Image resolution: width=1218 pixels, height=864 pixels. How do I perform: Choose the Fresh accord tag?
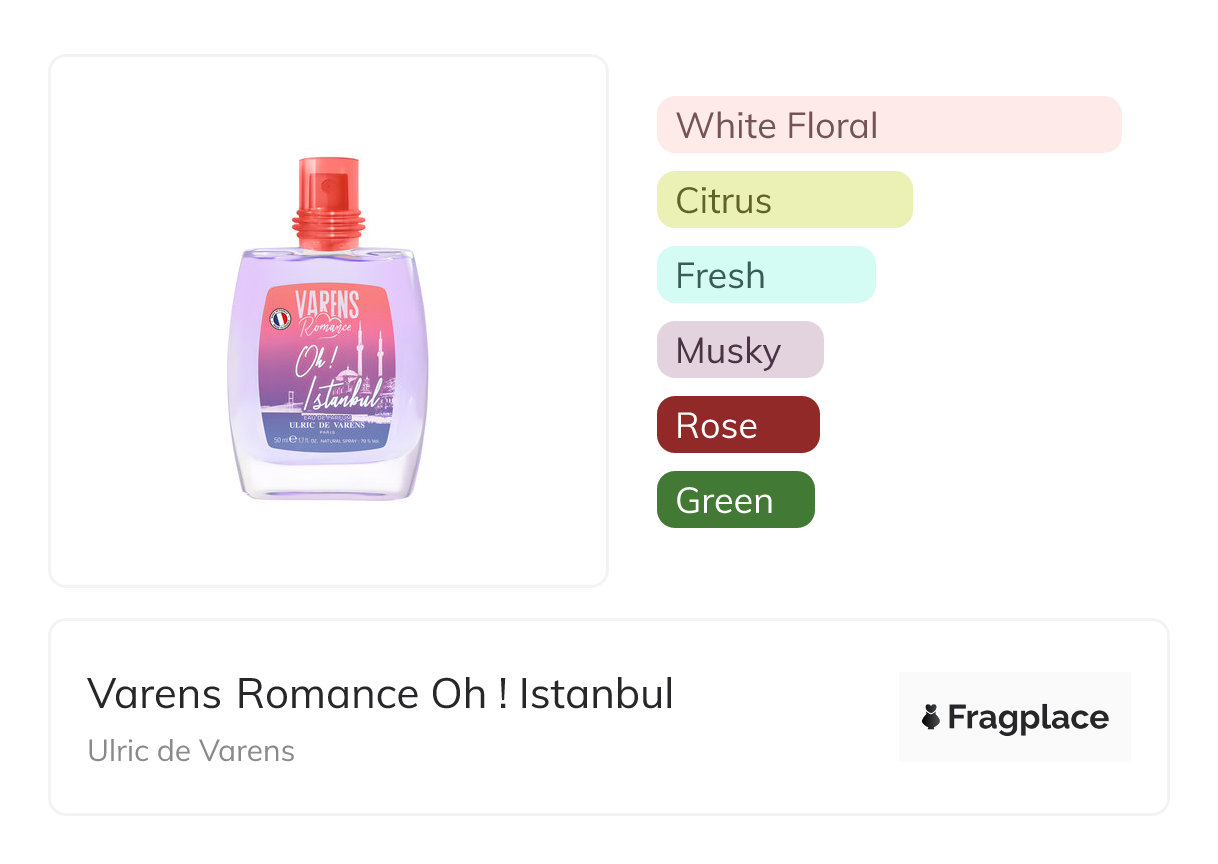click(x=765, y=275)
